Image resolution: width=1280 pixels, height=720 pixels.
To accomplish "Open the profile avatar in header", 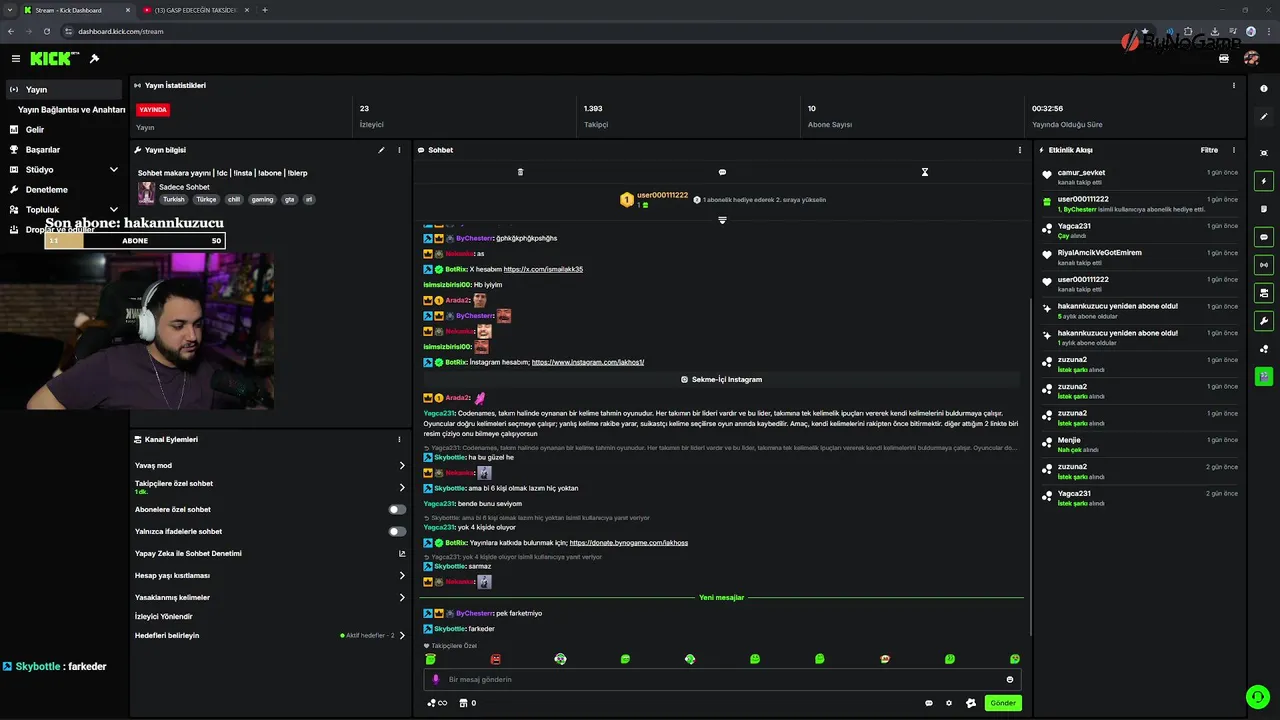I will pos(1251,59).
